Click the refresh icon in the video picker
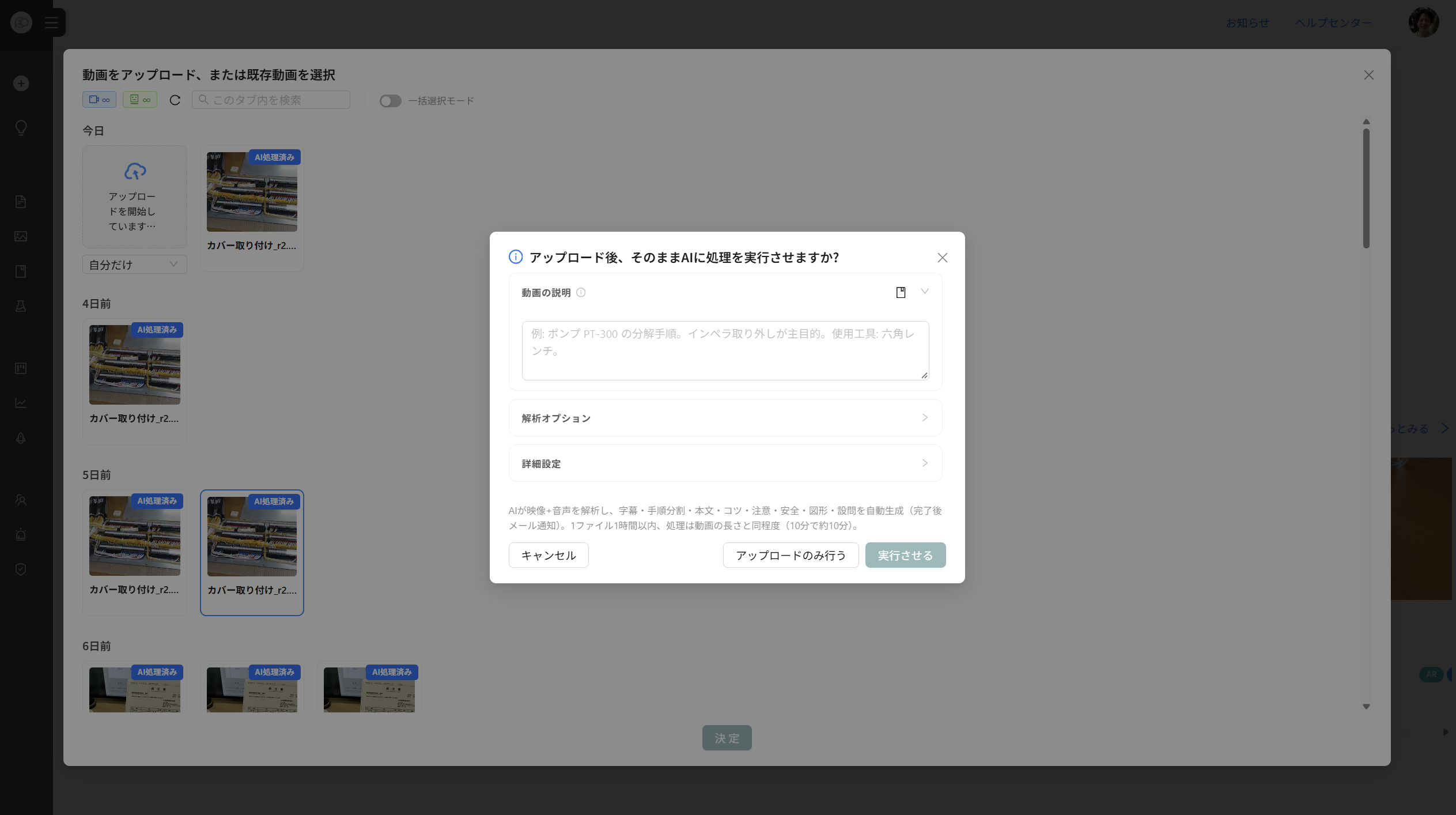Viewport: 1456px width, 815px height. (x=175, y=100)
